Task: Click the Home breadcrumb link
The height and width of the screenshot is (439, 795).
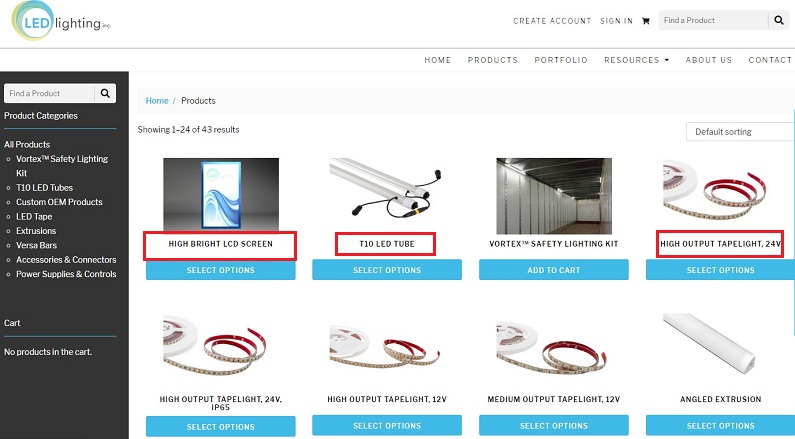Action: click(x=157, y=101)
